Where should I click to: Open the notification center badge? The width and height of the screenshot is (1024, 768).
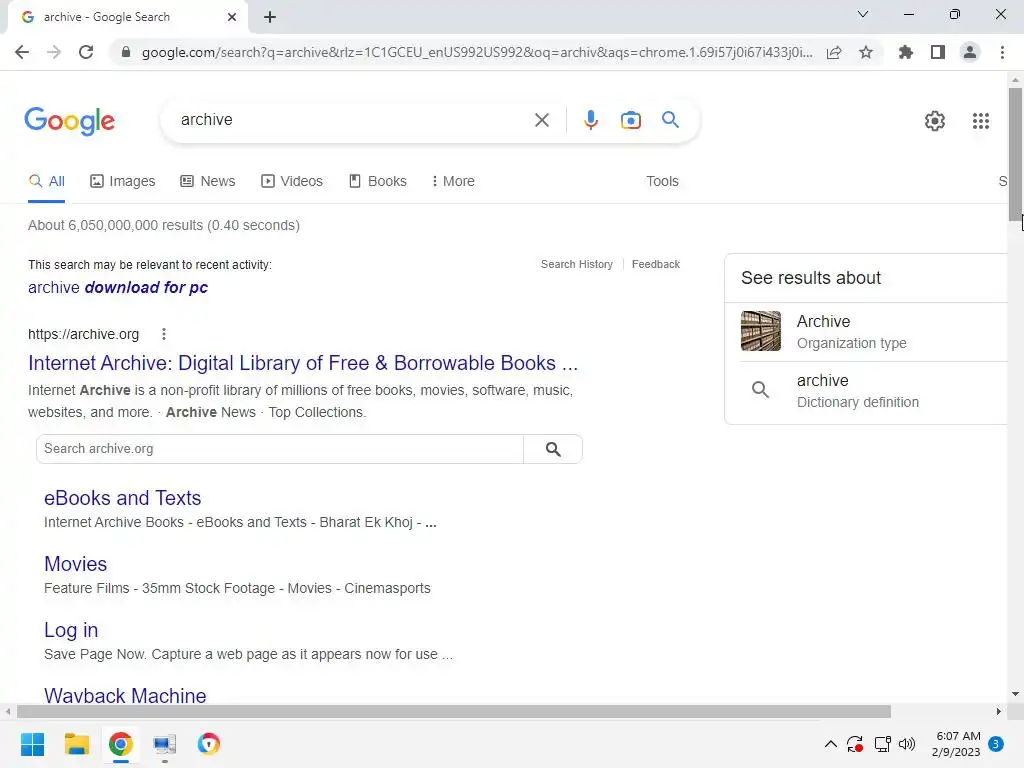point(996,744)
